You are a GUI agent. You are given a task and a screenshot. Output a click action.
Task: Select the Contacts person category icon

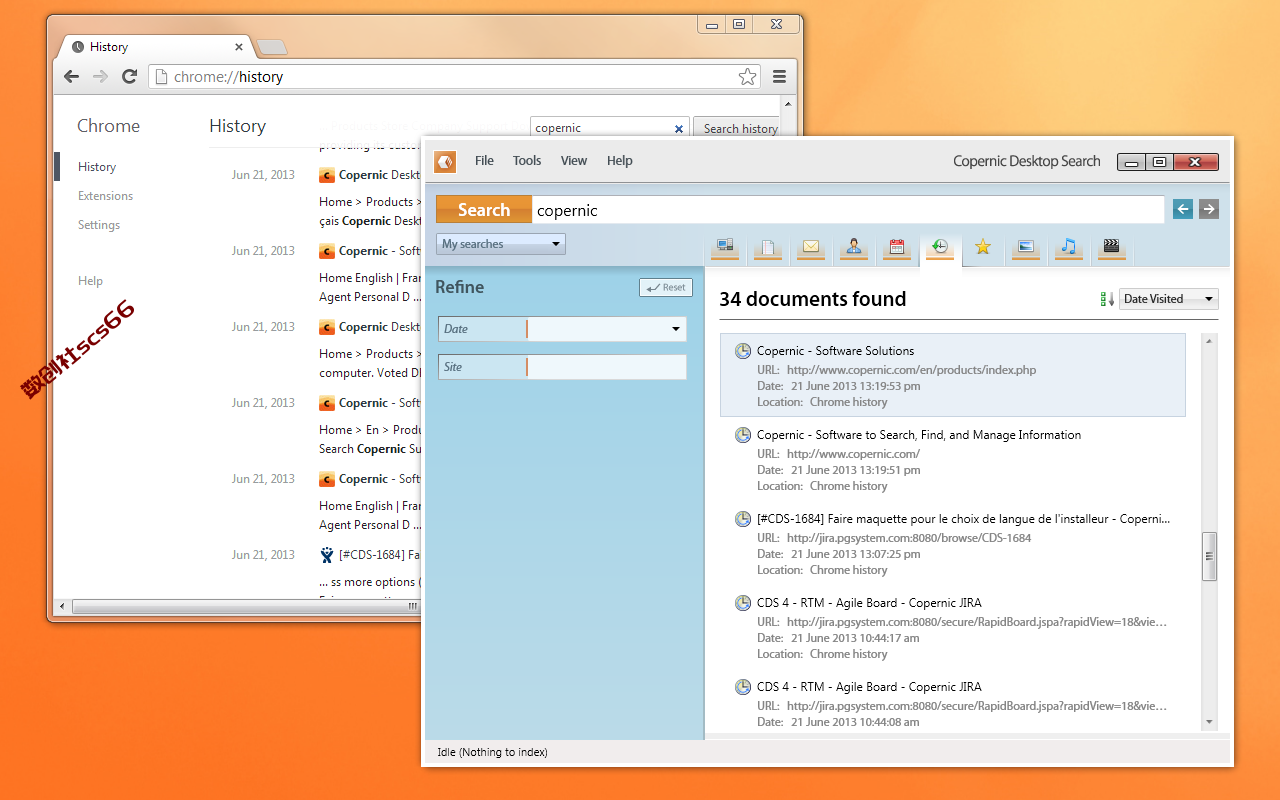[854, 248]
